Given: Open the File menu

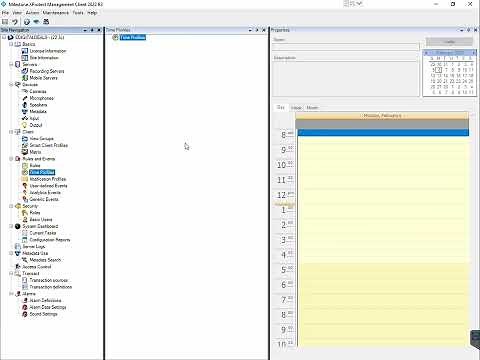Looking at the screenshot, I should coord(5,13).
